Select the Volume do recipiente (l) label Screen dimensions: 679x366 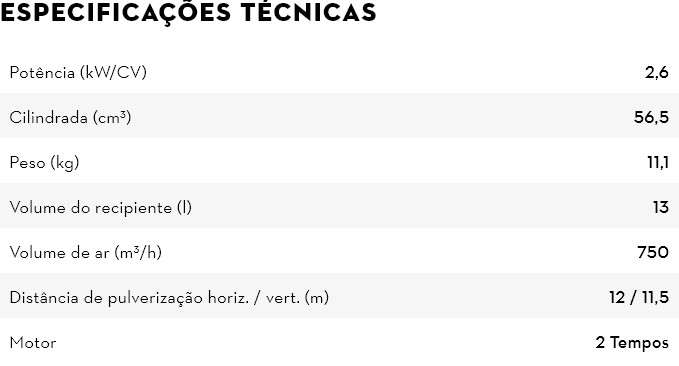100,208
